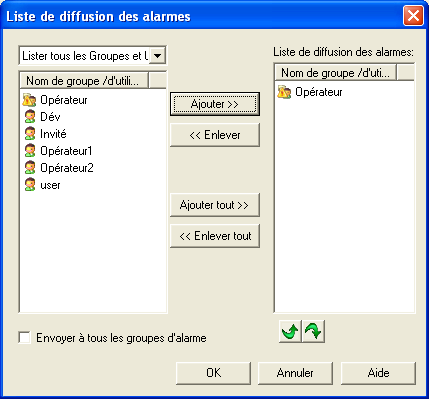Select the Opérateur1 user icon
This screenshot has height=399, width=429.
click(x=30, y=151)
